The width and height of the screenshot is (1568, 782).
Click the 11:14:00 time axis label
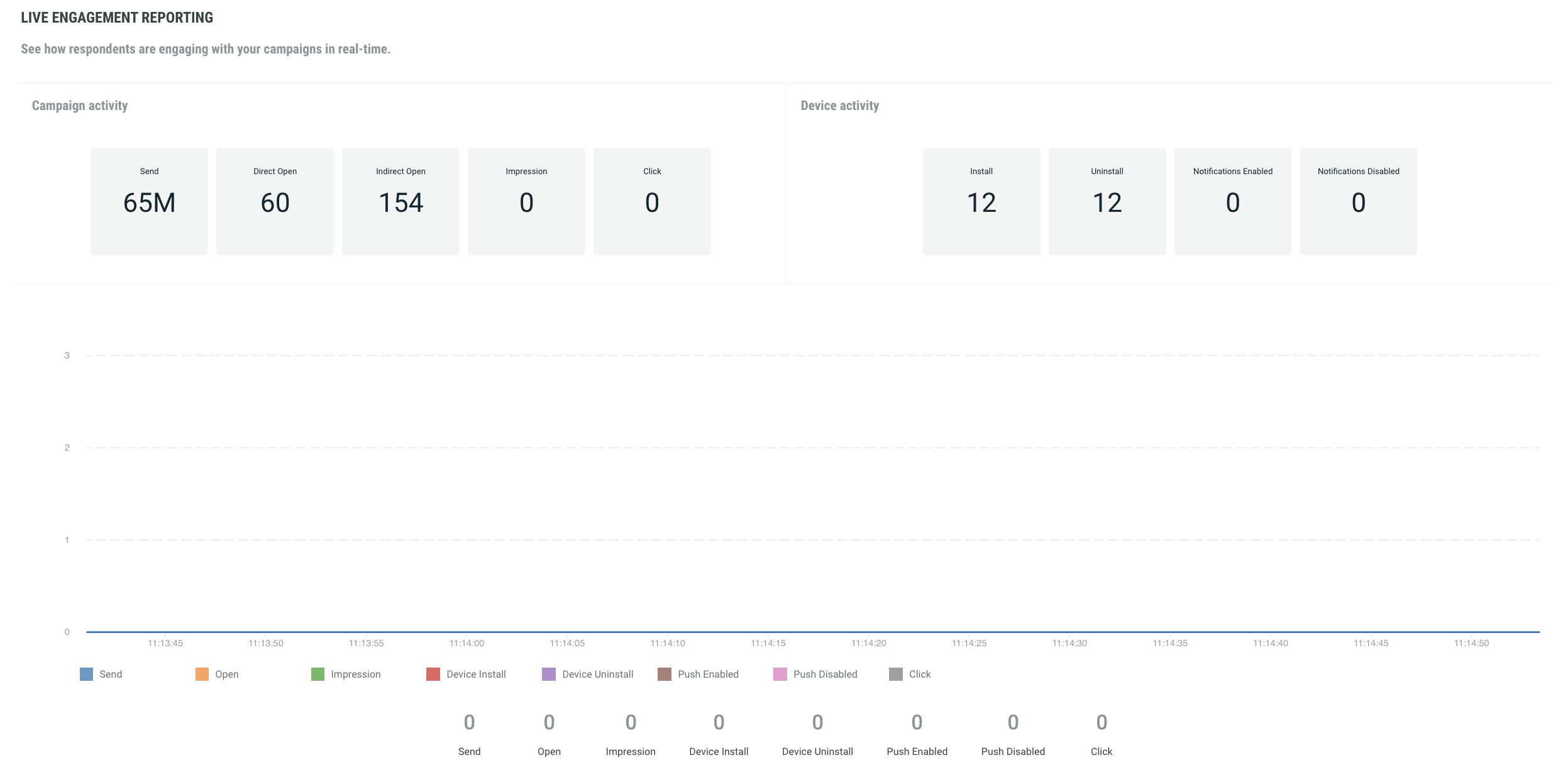pyautogui.click(x=467, y=643)
